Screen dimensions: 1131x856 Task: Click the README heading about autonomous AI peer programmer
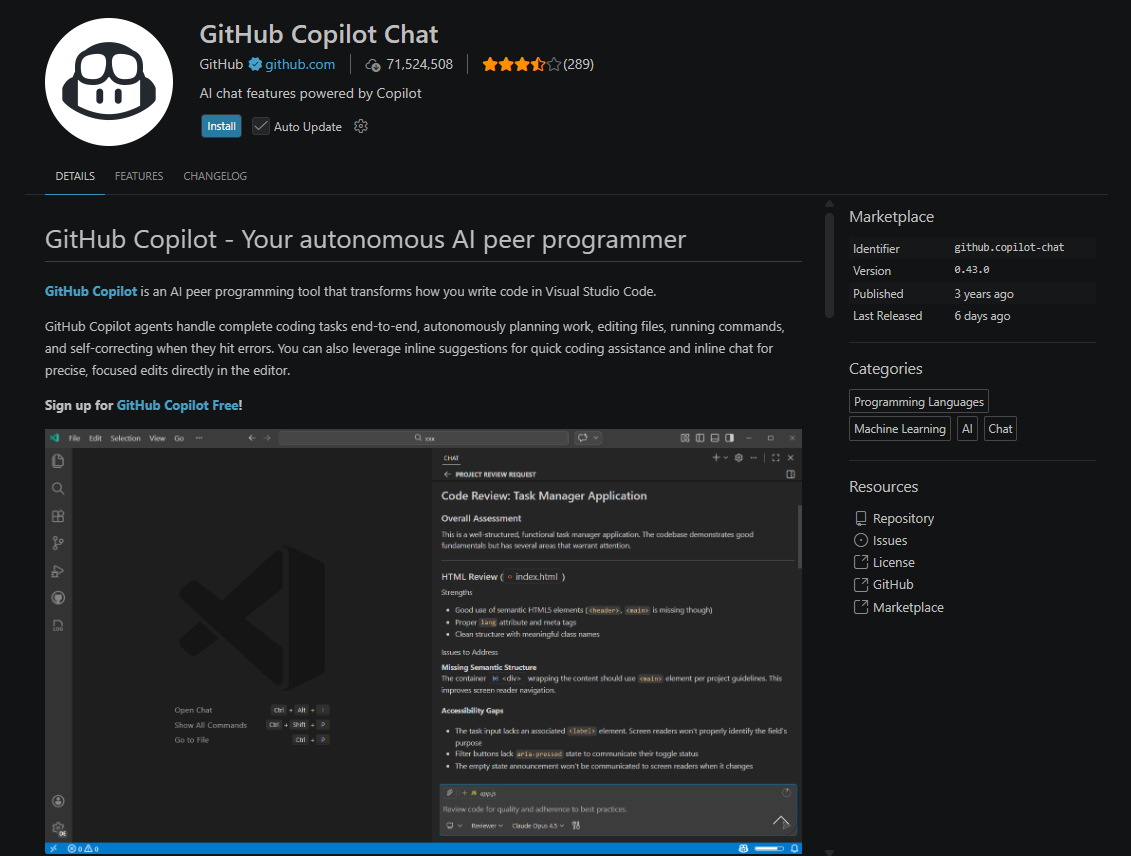click(365, 239)
